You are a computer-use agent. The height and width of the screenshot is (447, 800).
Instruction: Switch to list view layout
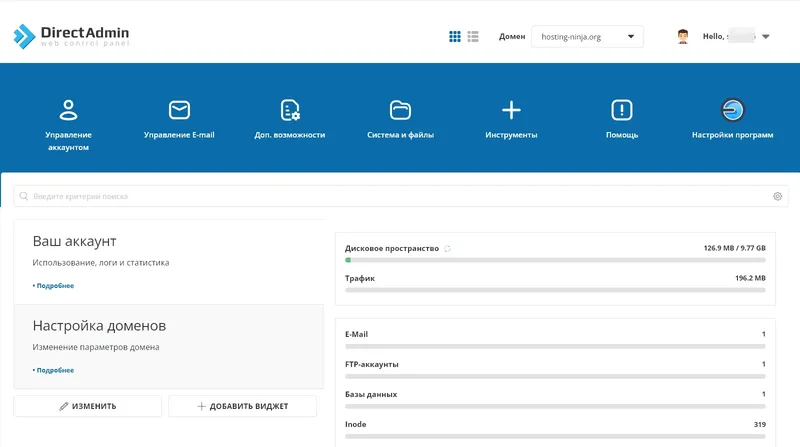(x=473, y=36)
